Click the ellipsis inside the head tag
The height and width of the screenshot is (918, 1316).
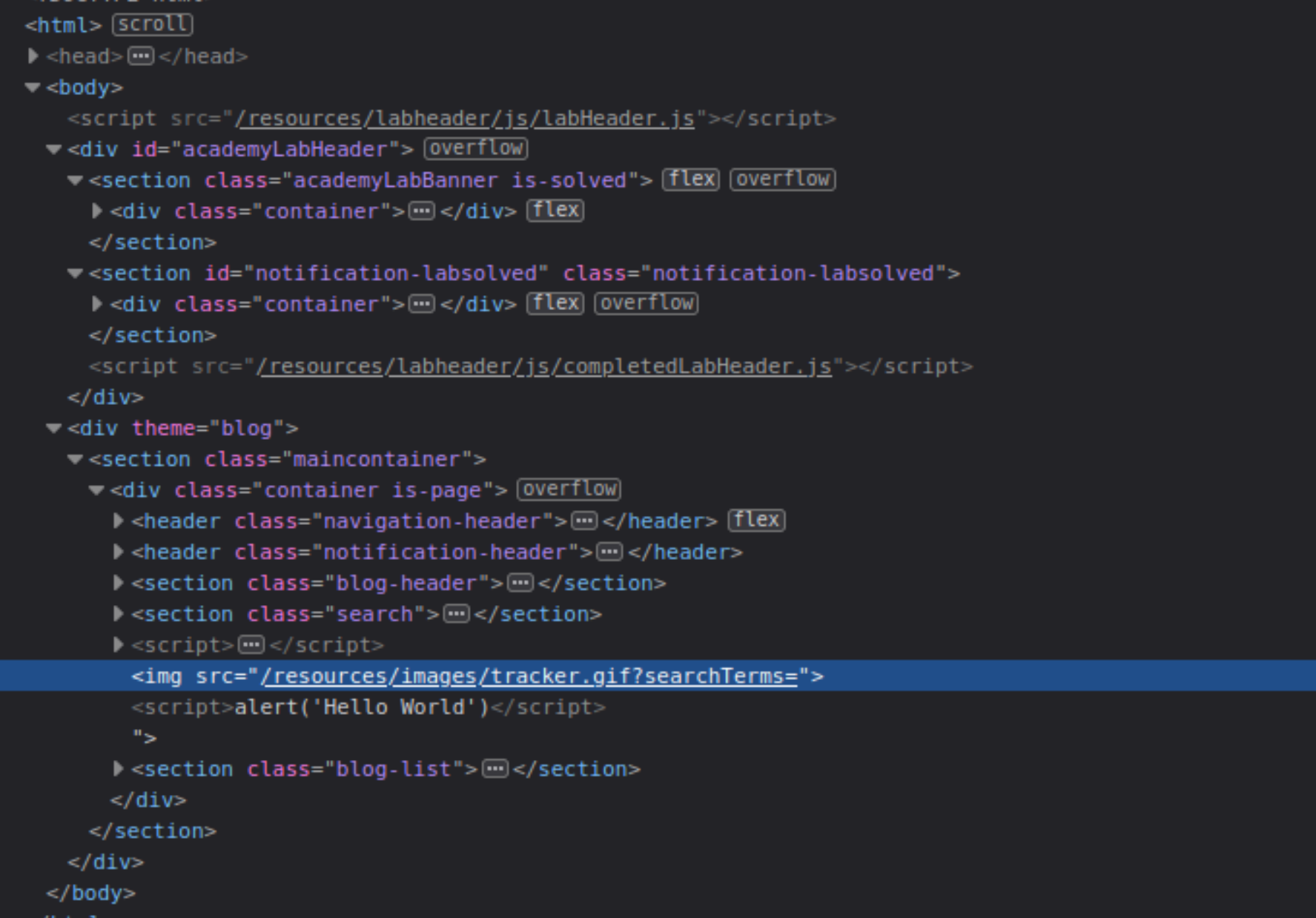141,56
